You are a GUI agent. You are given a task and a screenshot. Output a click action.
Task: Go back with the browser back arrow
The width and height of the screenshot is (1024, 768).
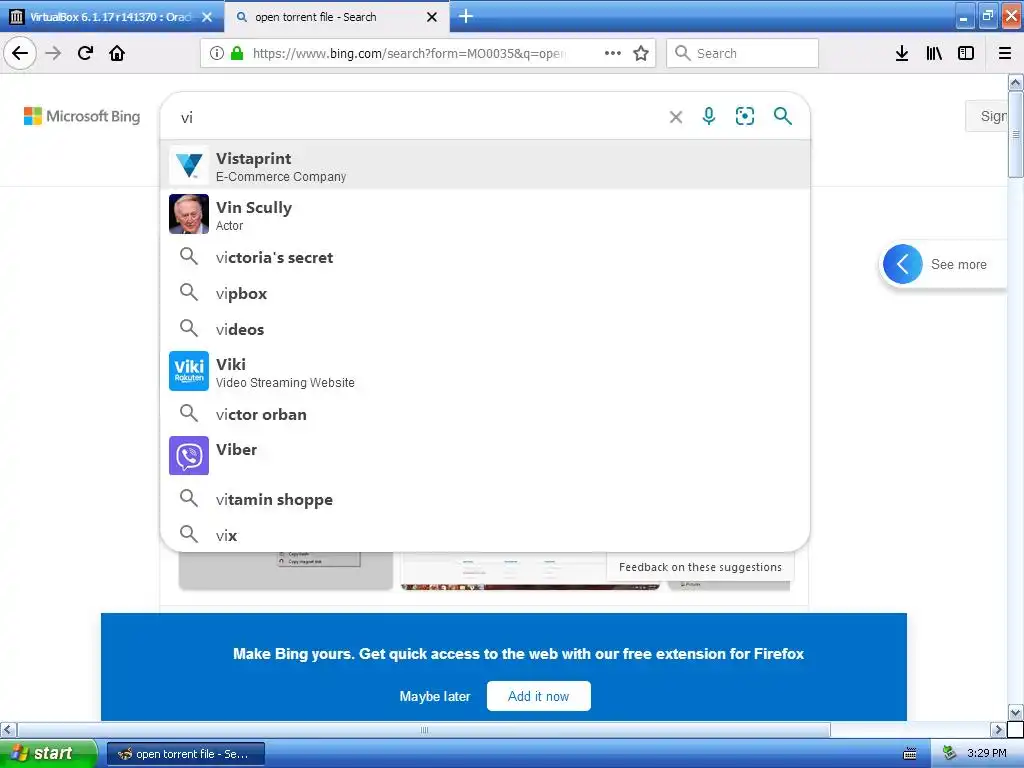click(20, 53)
